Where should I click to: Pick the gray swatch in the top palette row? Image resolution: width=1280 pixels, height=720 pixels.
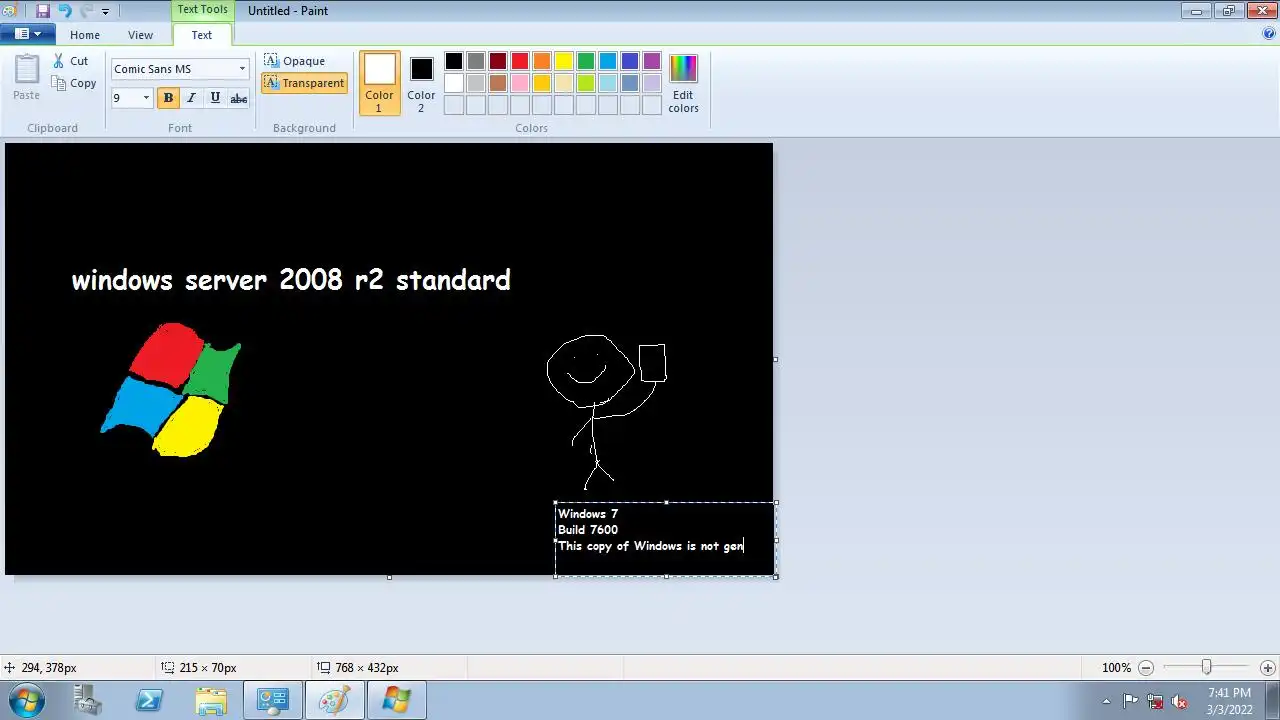pos(476,61)
